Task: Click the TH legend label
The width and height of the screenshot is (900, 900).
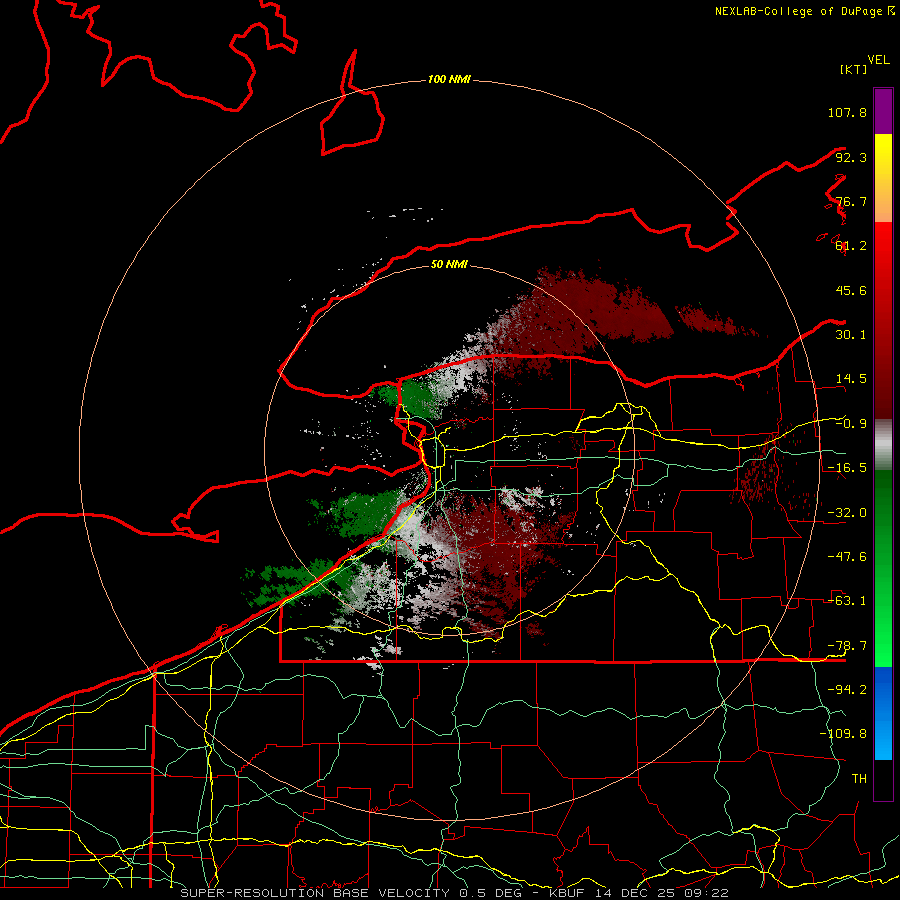Action: point(859,779)
